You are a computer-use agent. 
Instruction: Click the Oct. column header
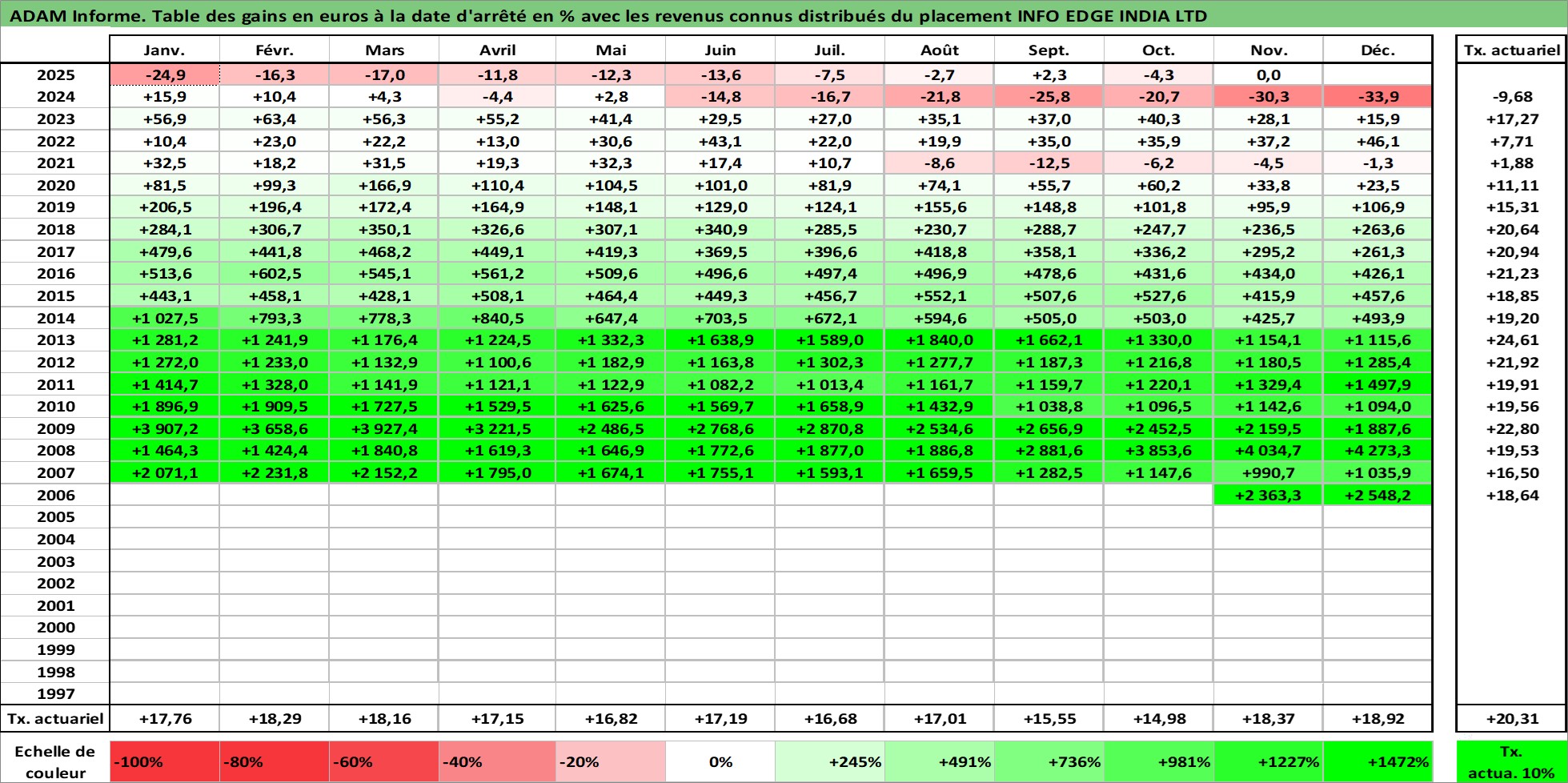tap(1159, 50)
